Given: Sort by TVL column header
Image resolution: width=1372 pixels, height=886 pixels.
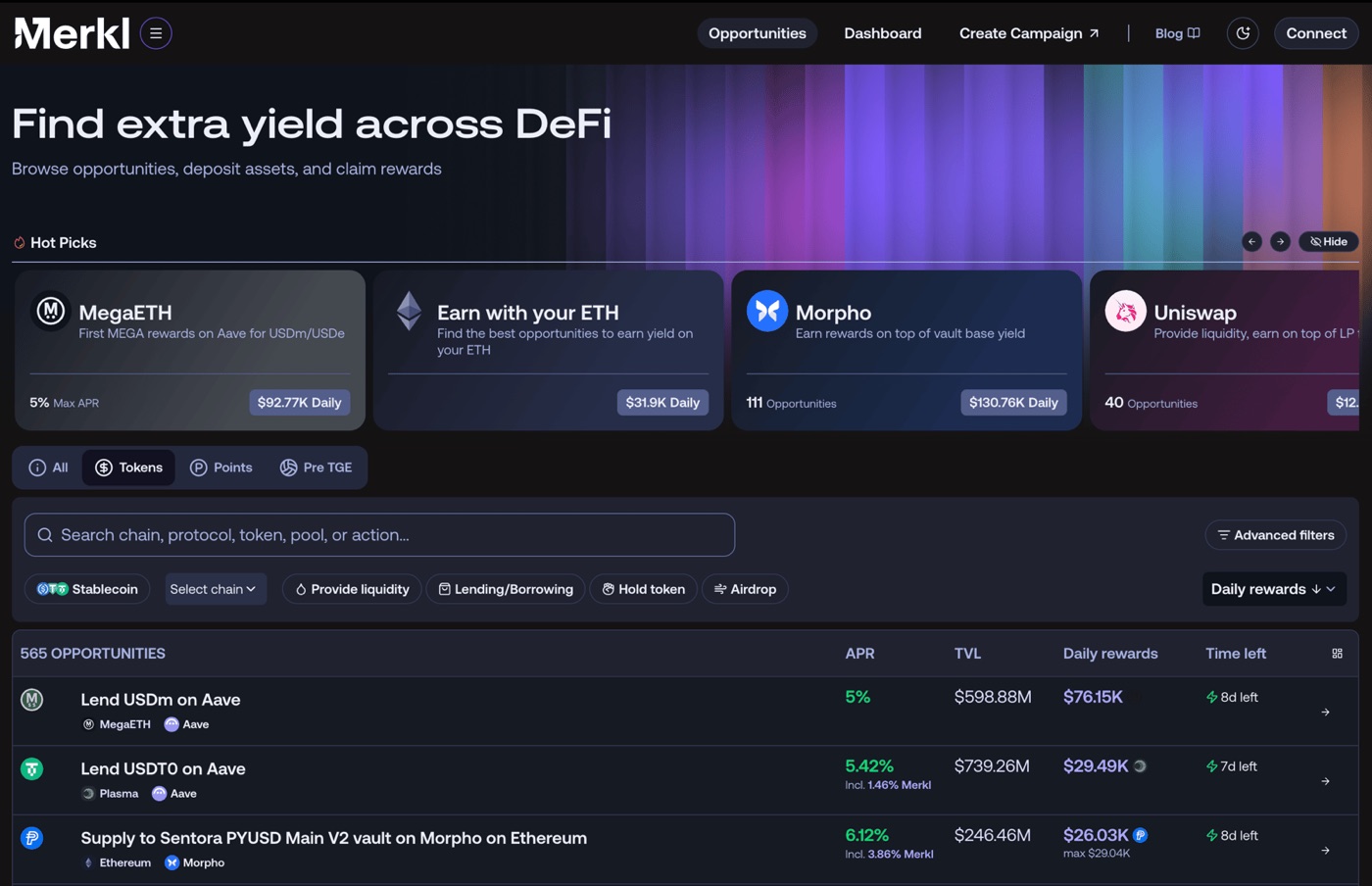Looking at the screenshot, I should pos(967,654).
